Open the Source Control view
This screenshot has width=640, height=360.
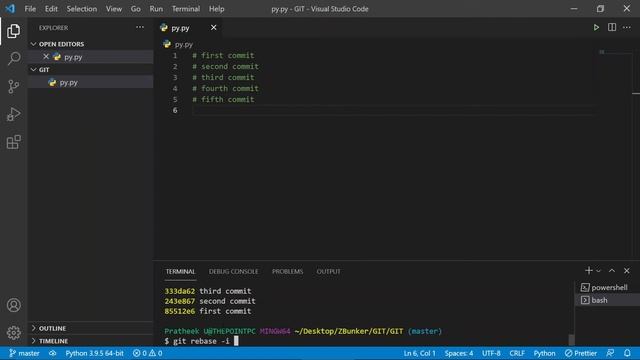(x=13, y=86)
